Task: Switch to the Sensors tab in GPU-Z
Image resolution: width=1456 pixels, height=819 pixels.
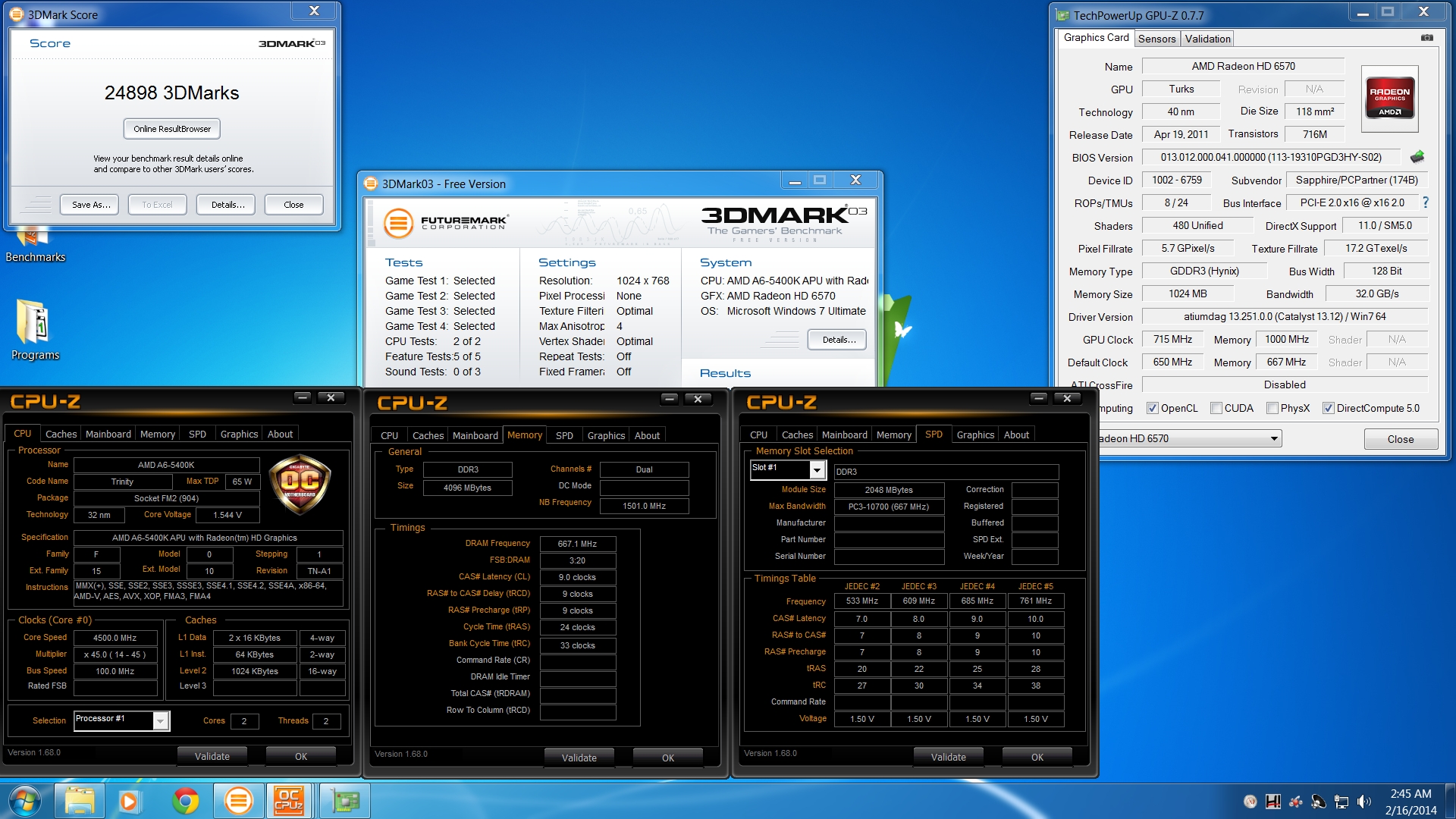Action: click(1156, 39)
